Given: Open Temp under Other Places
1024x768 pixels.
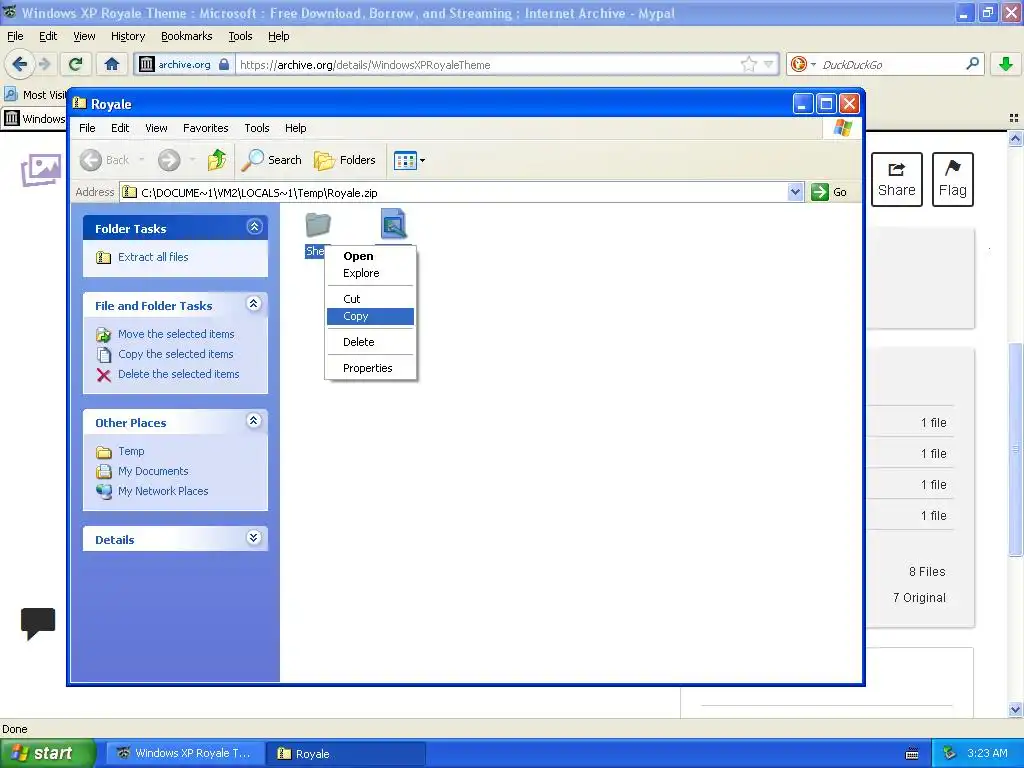Looking at the screenshot, I should click(x=131, y=451).
